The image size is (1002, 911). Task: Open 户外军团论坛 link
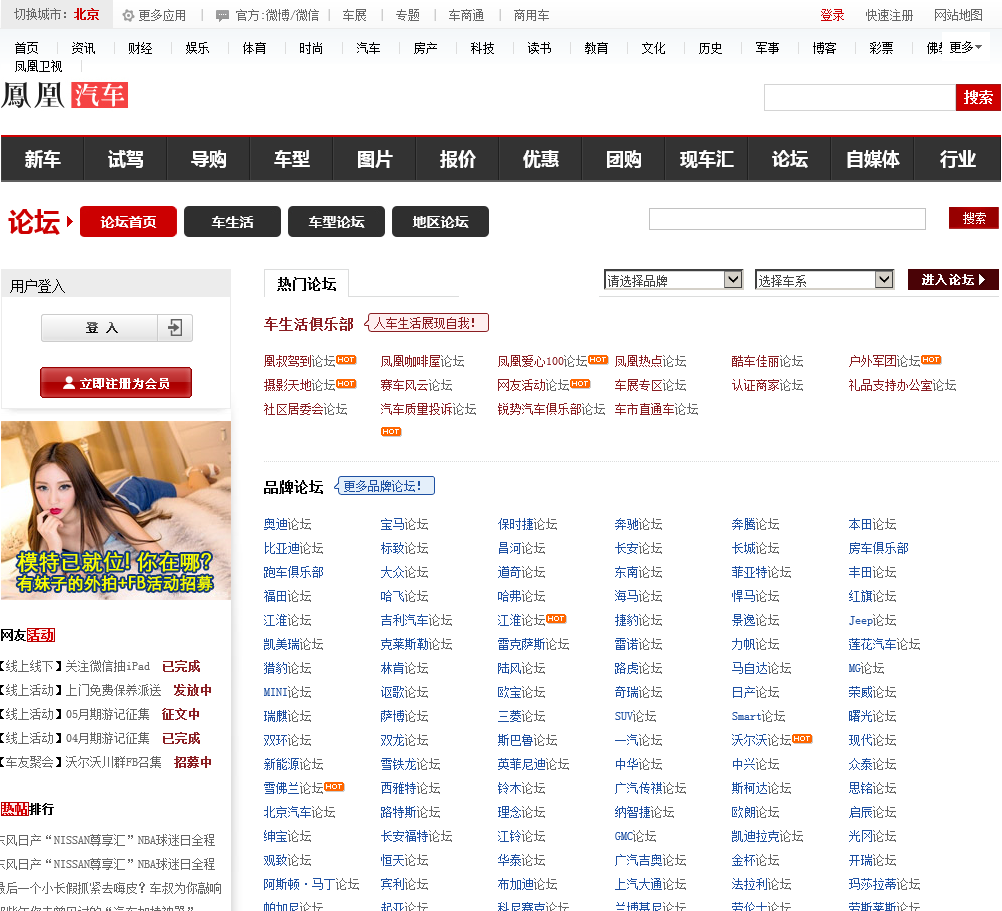point(884,361)
